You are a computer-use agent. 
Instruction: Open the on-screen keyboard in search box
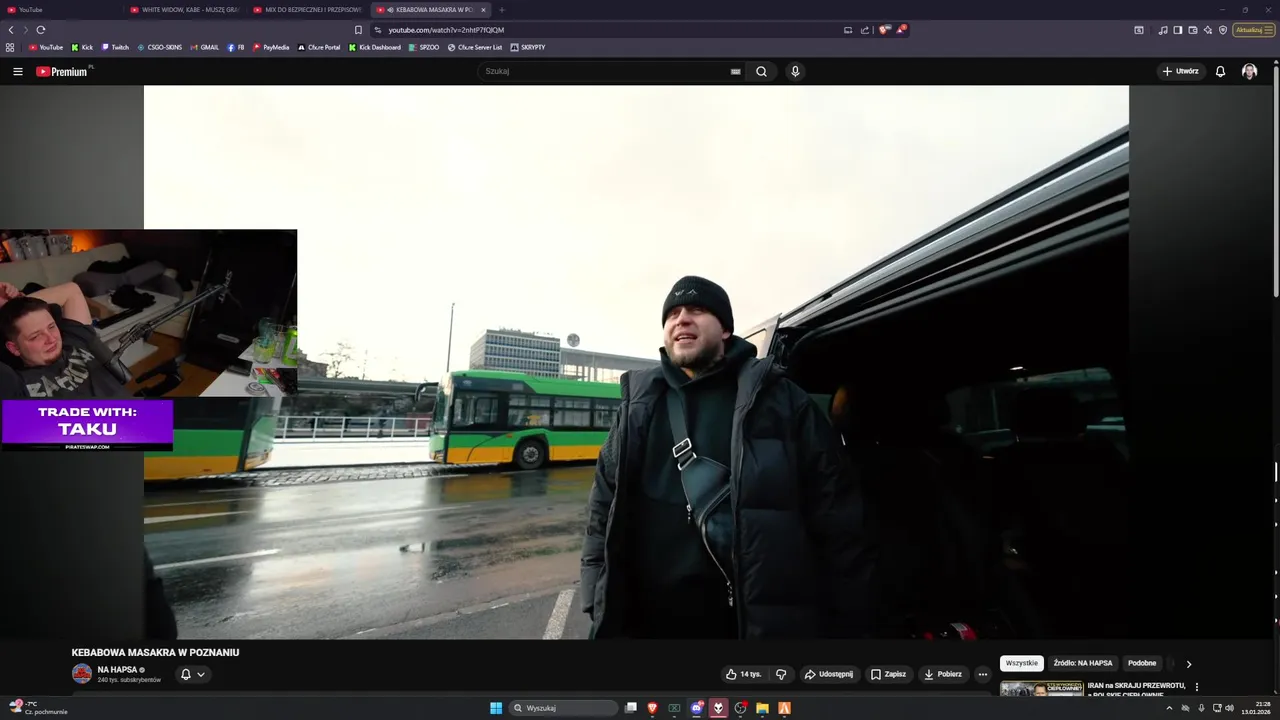coord(735,72)
